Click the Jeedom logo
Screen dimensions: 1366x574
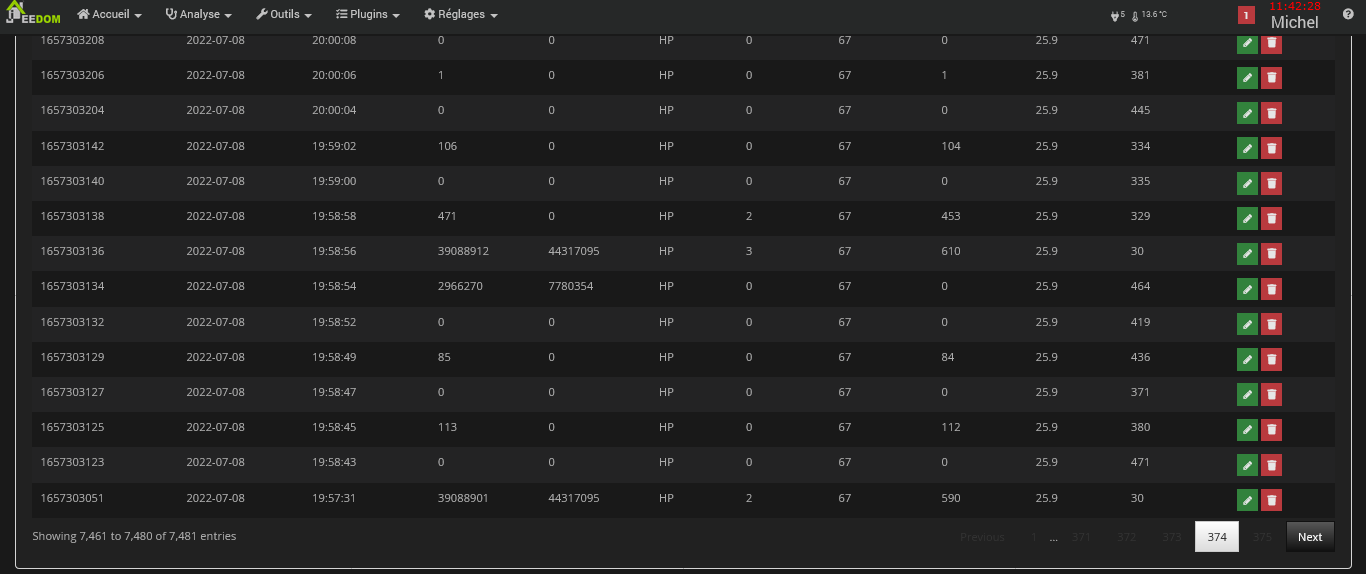click(x=32, y=15)
